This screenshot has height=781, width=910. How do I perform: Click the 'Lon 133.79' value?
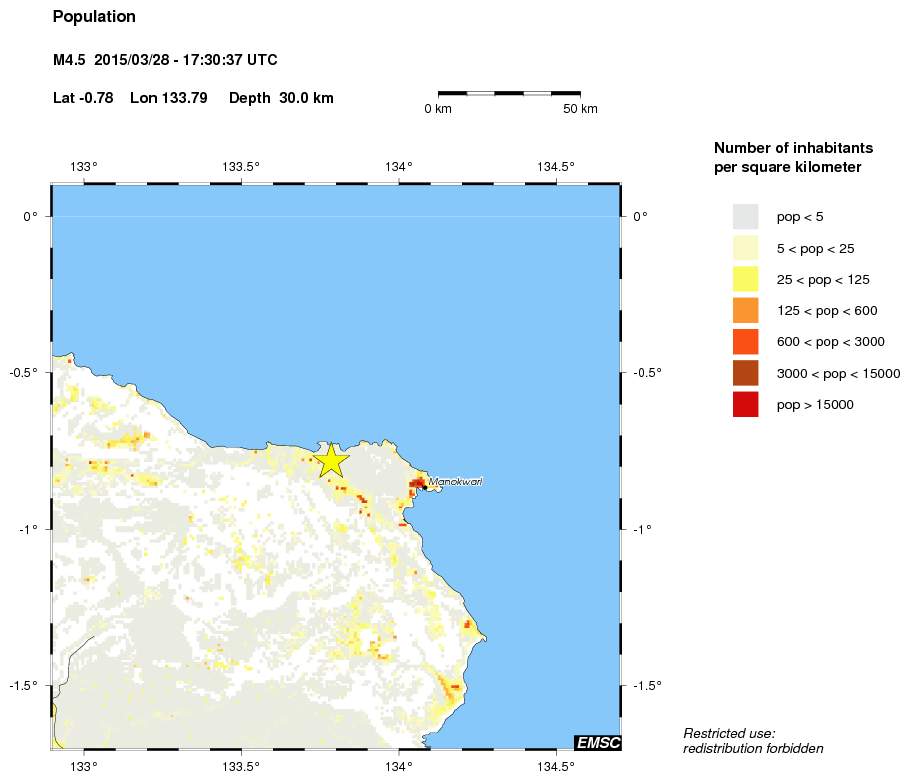coord(168,98)
